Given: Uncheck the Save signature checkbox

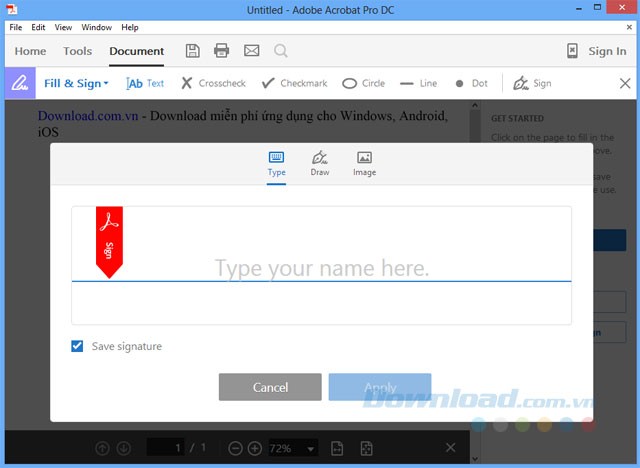Looking at the screenshot, I should click(77, 346).
